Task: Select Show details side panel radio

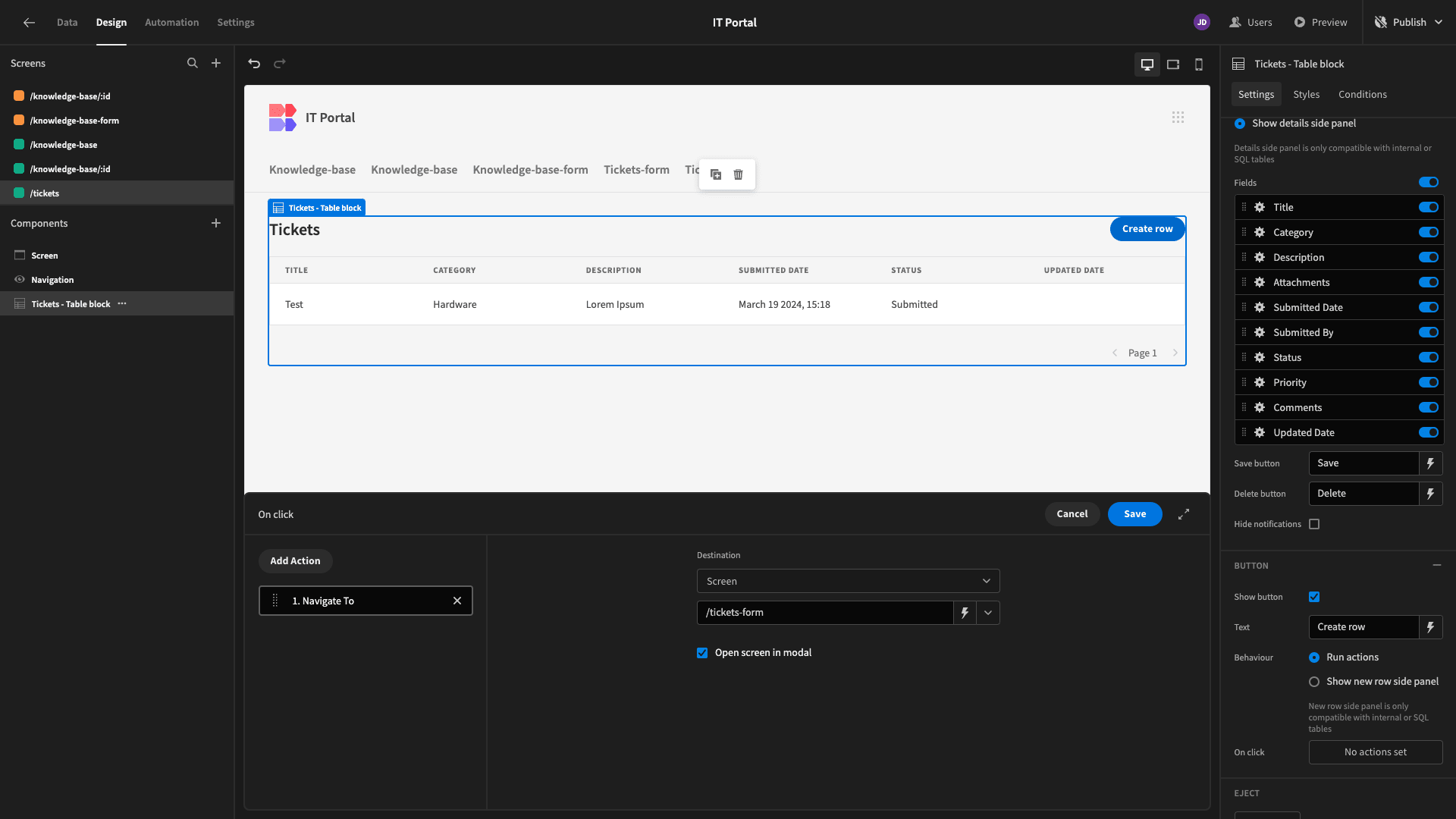Action: pyautogui.click(x=1240, y=124)
